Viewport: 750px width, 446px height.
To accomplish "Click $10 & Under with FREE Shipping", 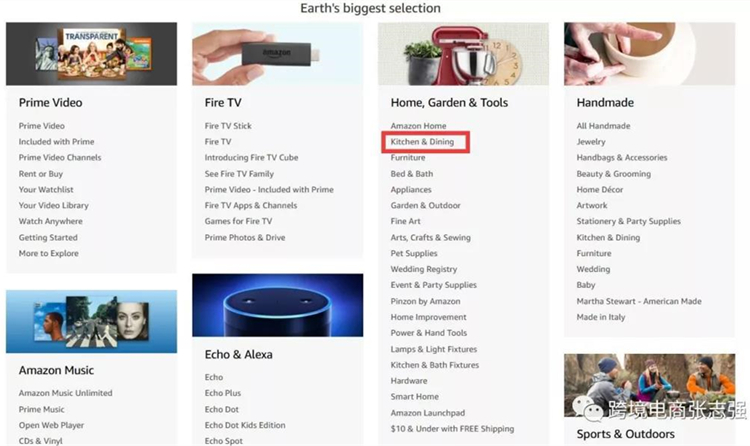I will [x=452, y=429].
